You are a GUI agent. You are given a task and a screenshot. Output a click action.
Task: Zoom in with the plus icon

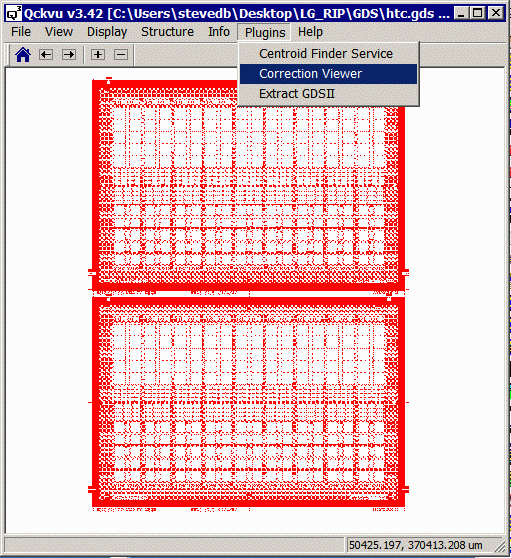tap(98, 55)
